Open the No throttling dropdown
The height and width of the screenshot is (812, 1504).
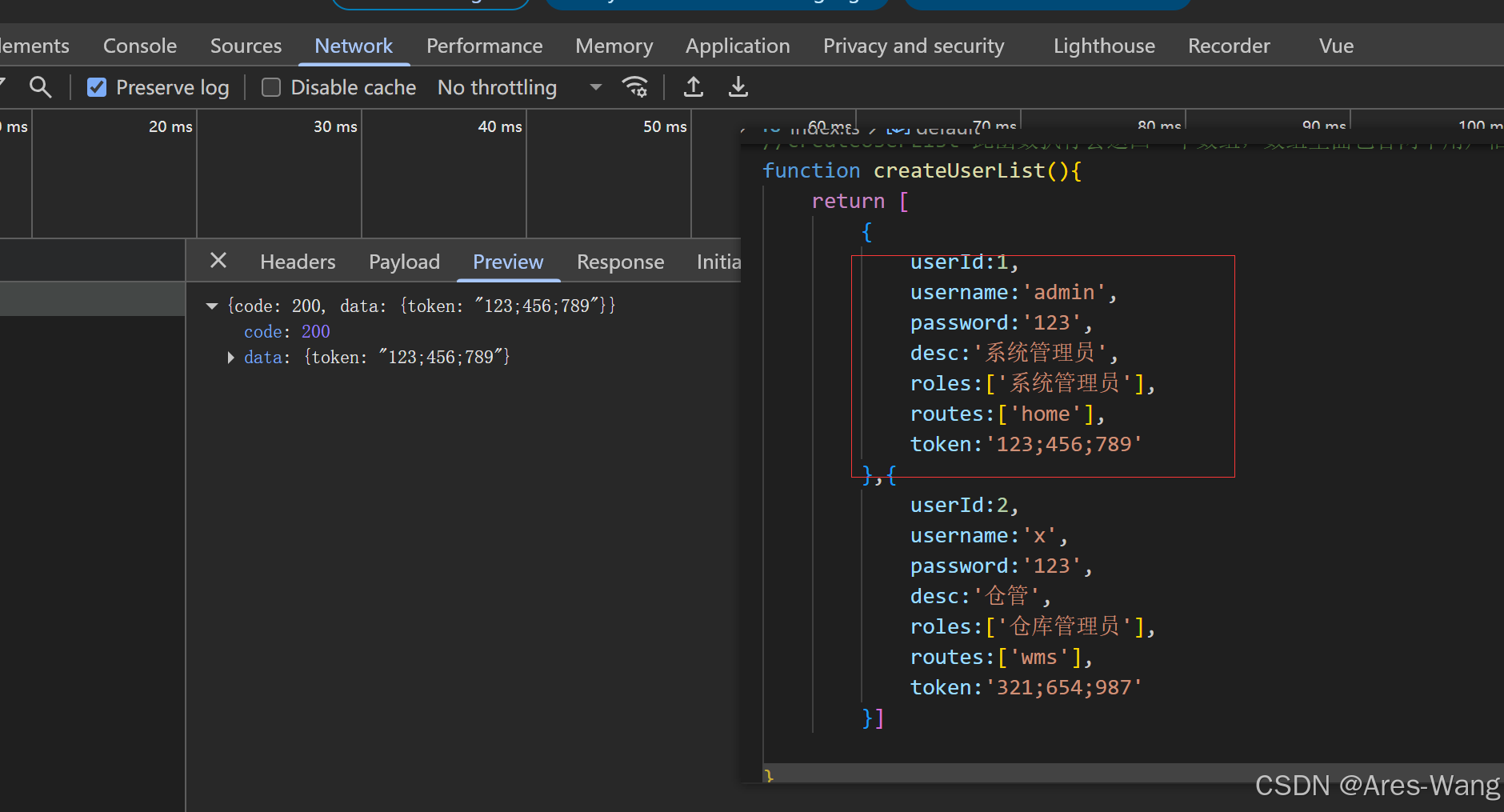pyautogui.click(x=520, y=87)
